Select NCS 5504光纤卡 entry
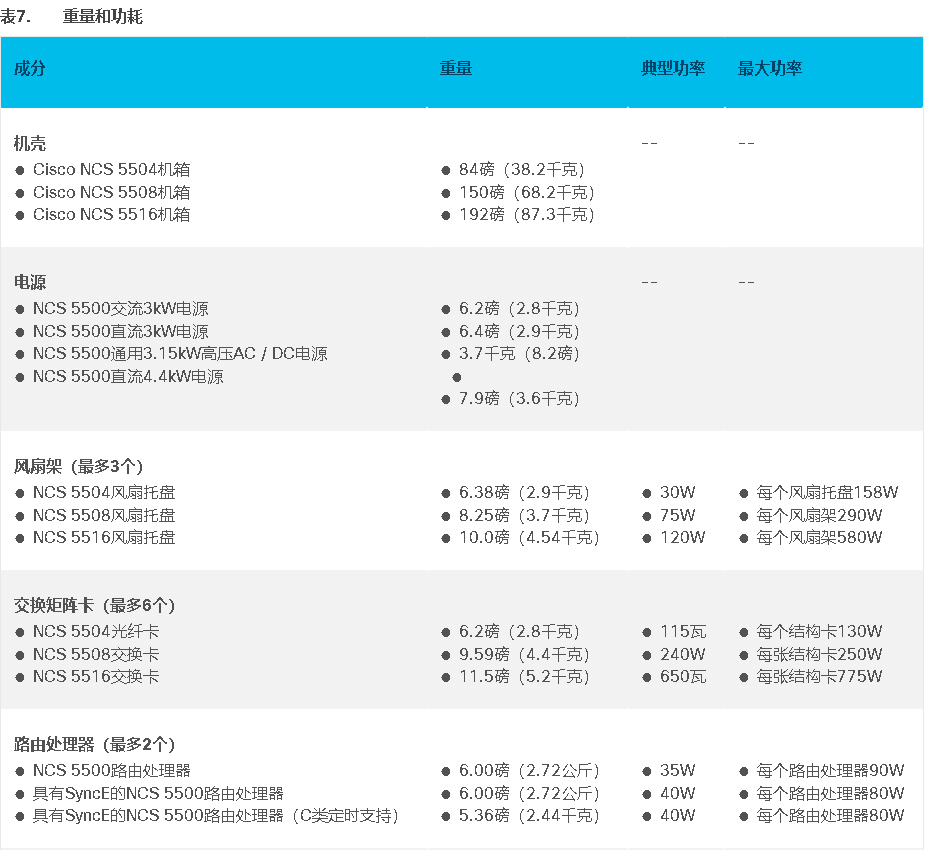 coord(96,632)
